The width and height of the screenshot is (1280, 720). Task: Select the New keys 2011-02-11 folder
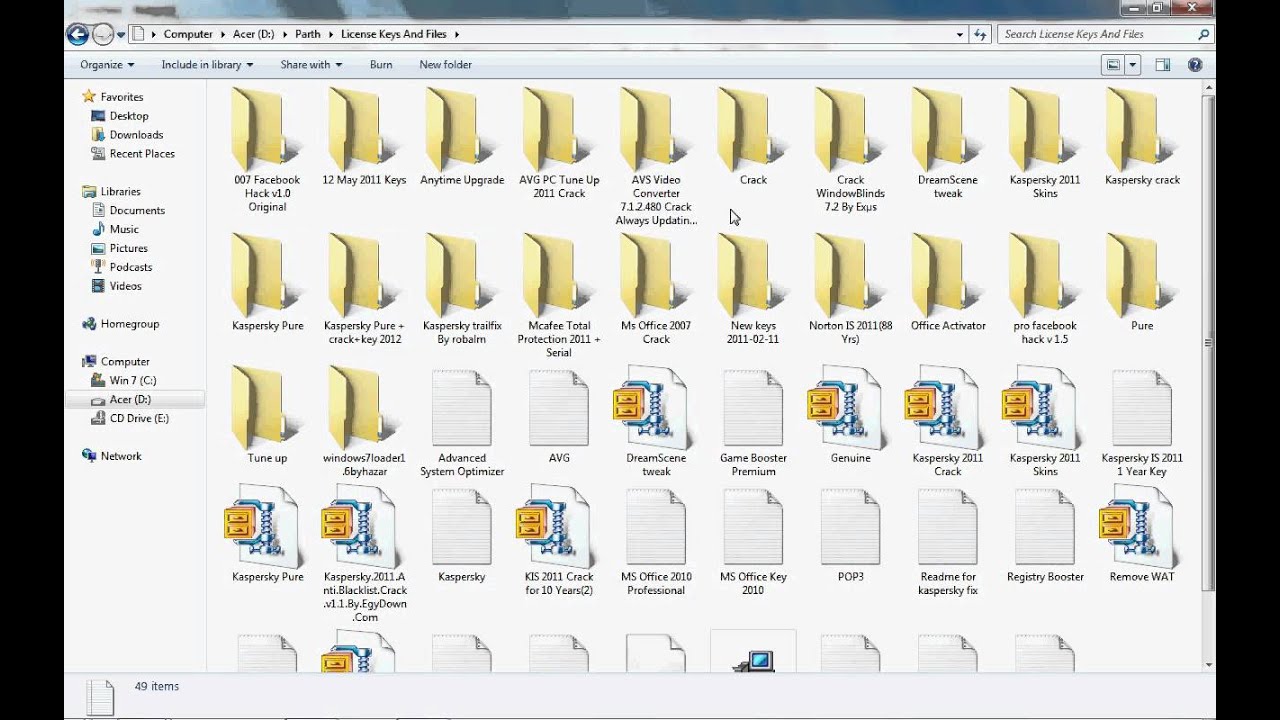click(754, 288)
